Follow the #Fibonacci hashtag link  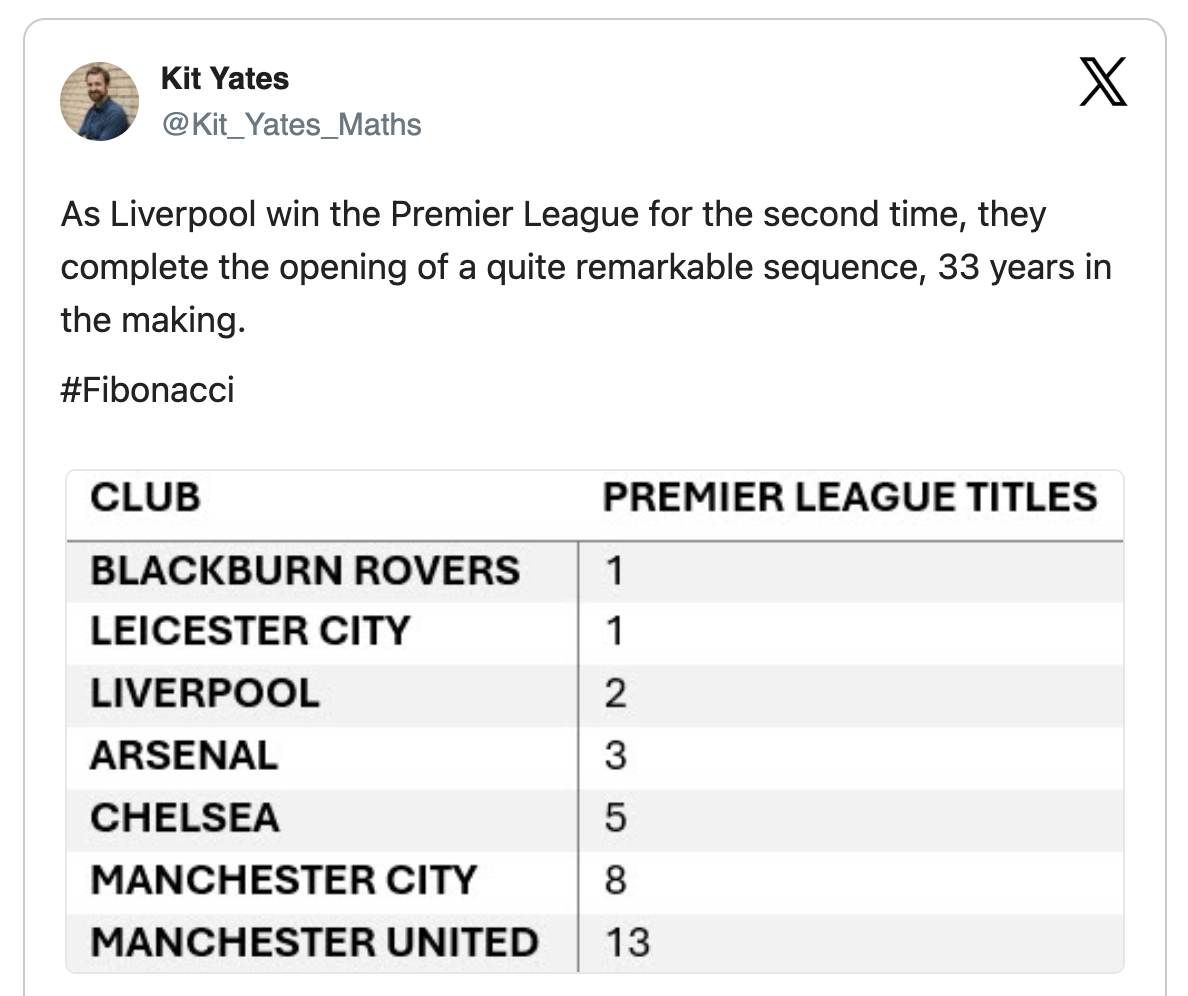pos(147,389)
